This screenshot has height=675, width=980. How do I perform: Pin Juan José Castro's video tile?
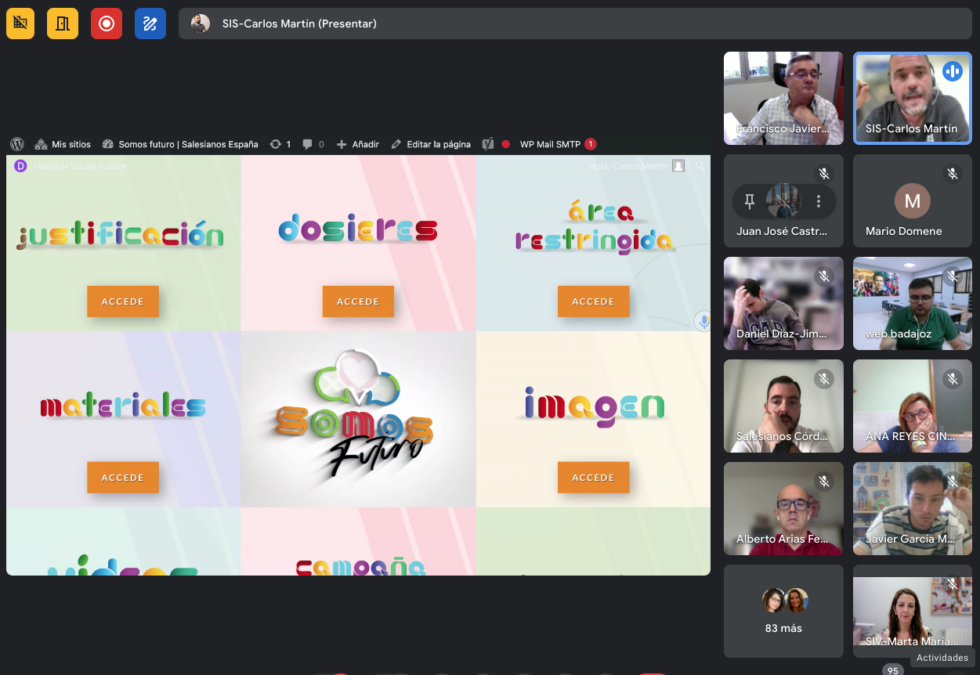tap(749, 201)
